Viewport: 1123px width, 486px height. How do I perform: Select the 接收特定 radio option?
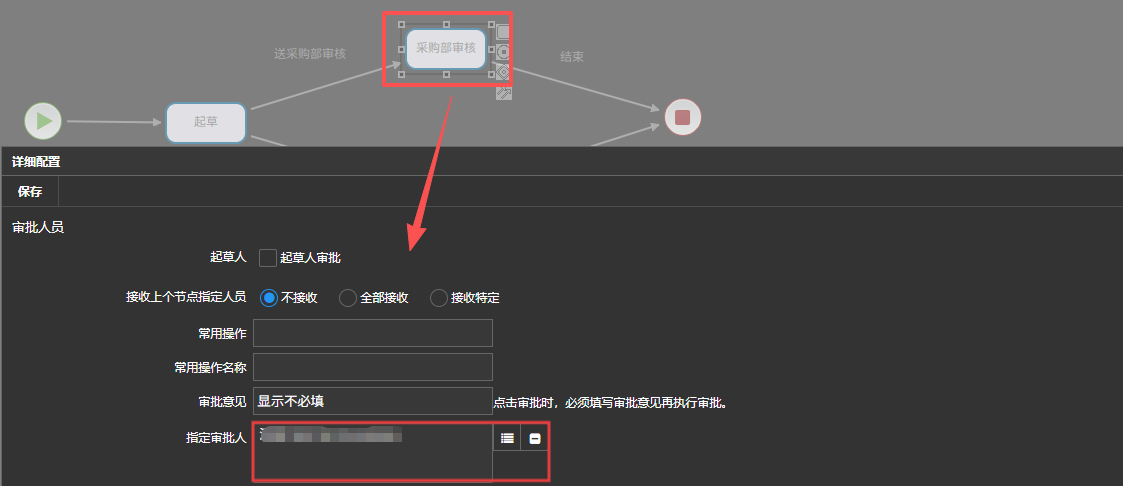(x=438, y=298)
